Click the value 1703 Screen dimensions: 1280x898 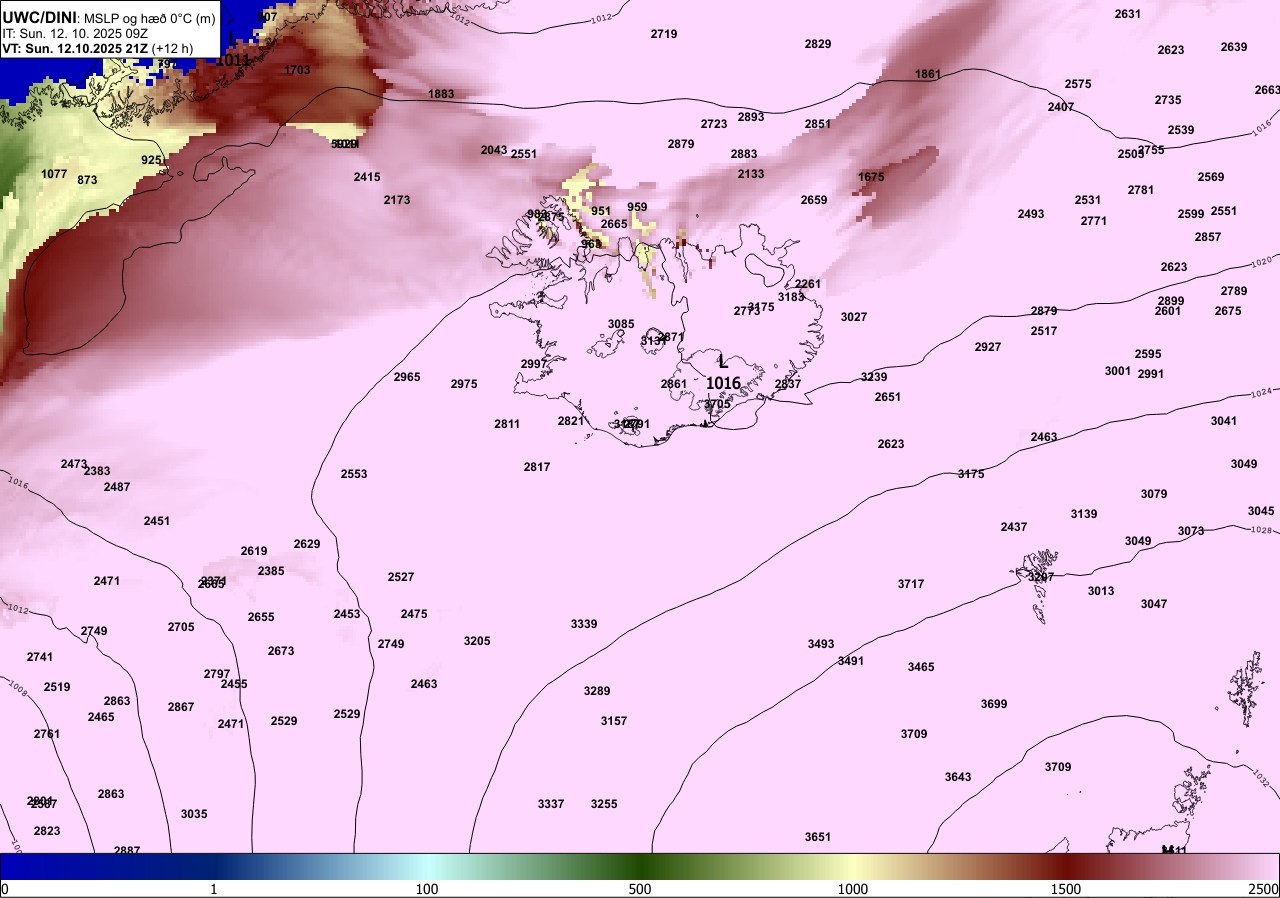(x=297, y=70)
